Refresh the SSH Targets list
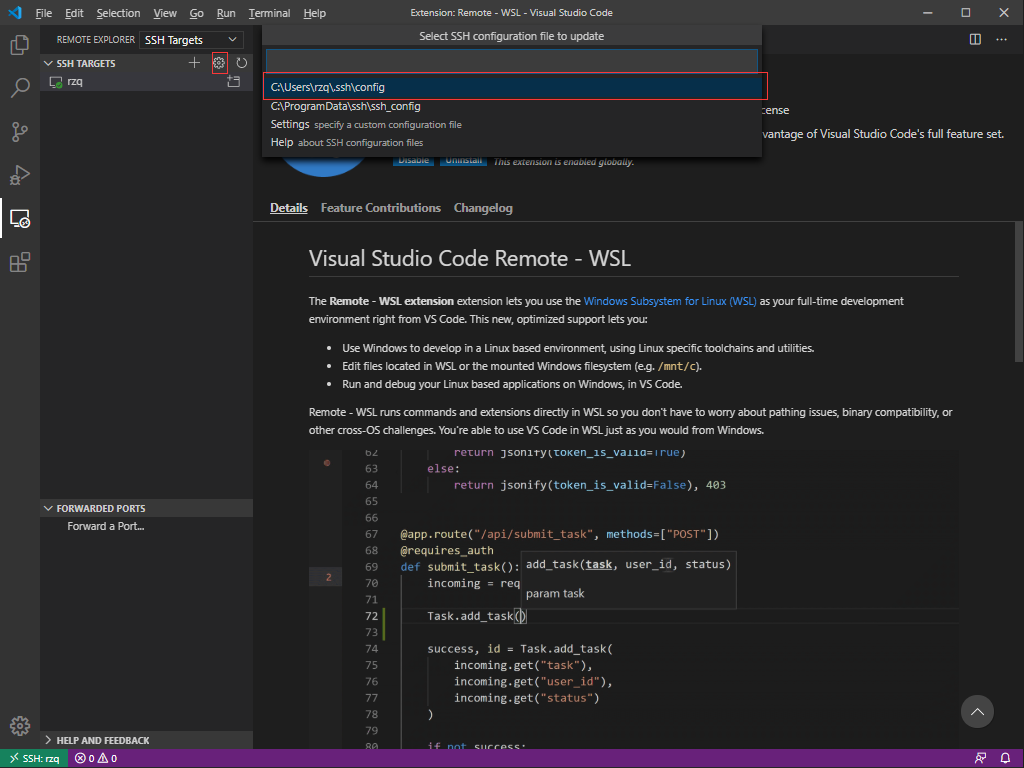Image resolution: width=1024 pixels, height=768 pixels. 242,62
